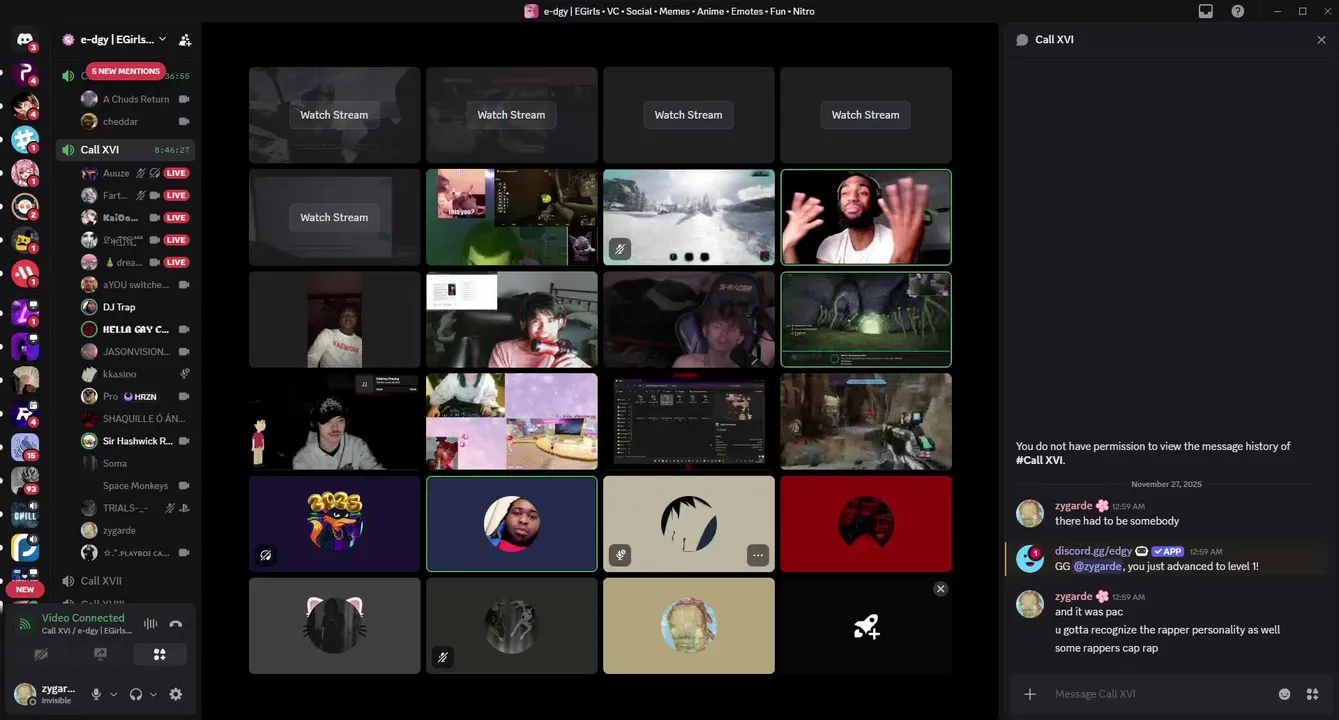Disconnect from call with hang-up icon
This screenshot has width=1339, height=720.
(x=176, y=624)
